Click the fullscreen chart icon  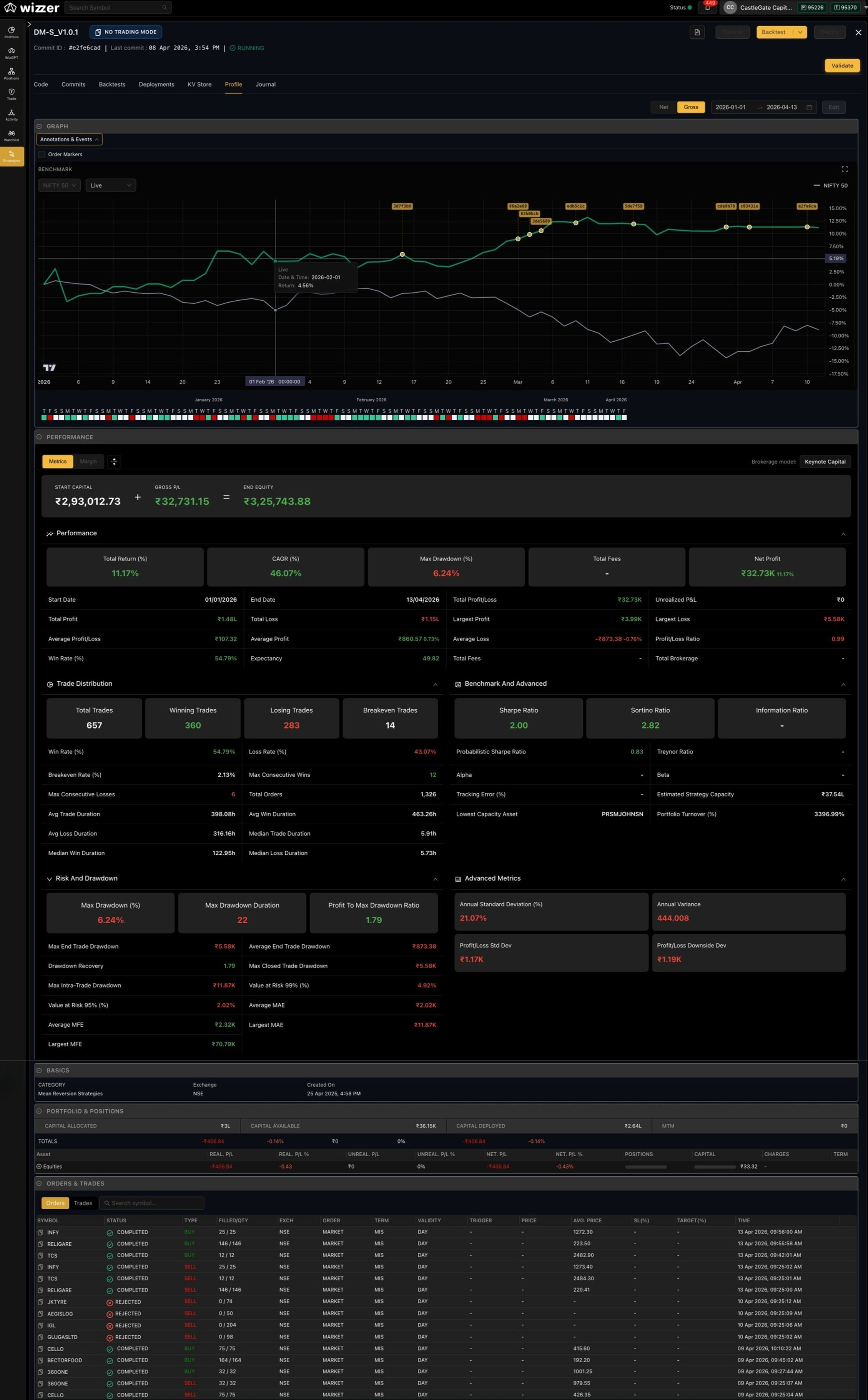(844, 169)
